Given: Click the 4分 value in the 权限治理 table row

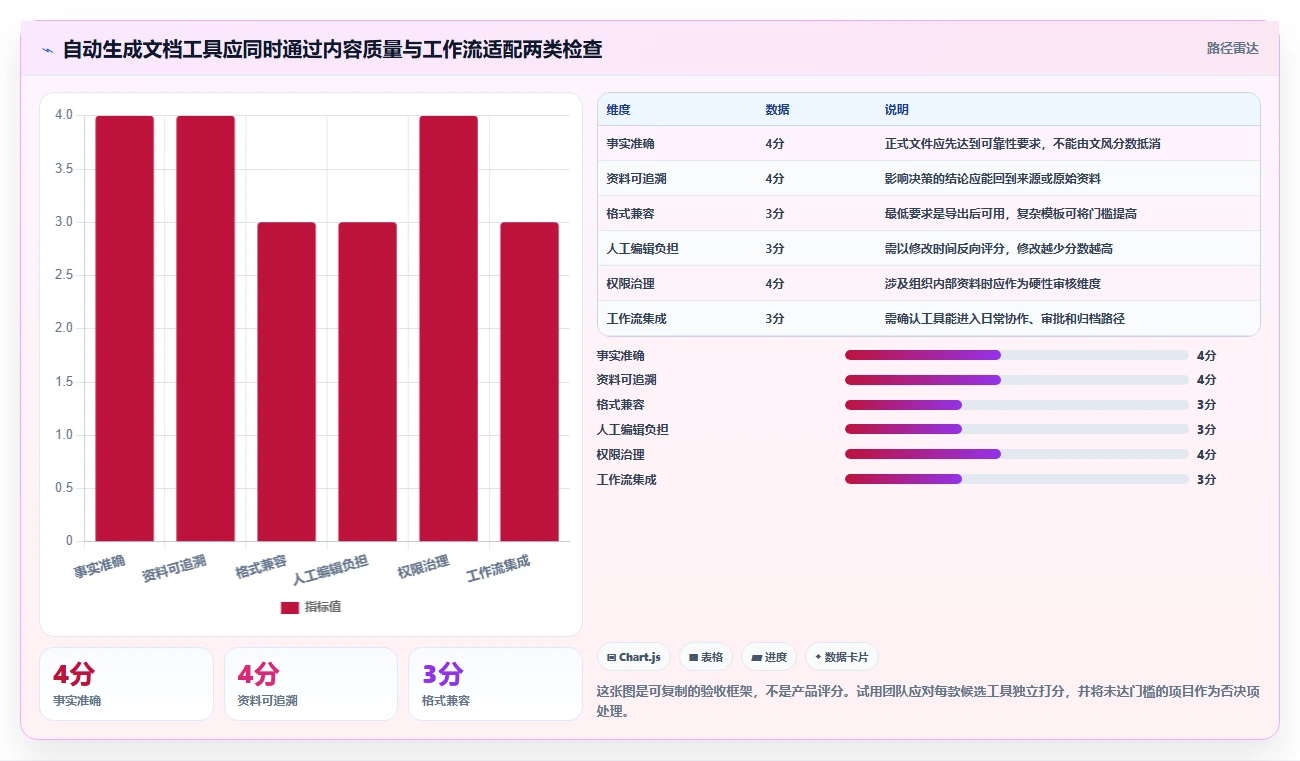Looking at the screenshot, I should 775,284.
